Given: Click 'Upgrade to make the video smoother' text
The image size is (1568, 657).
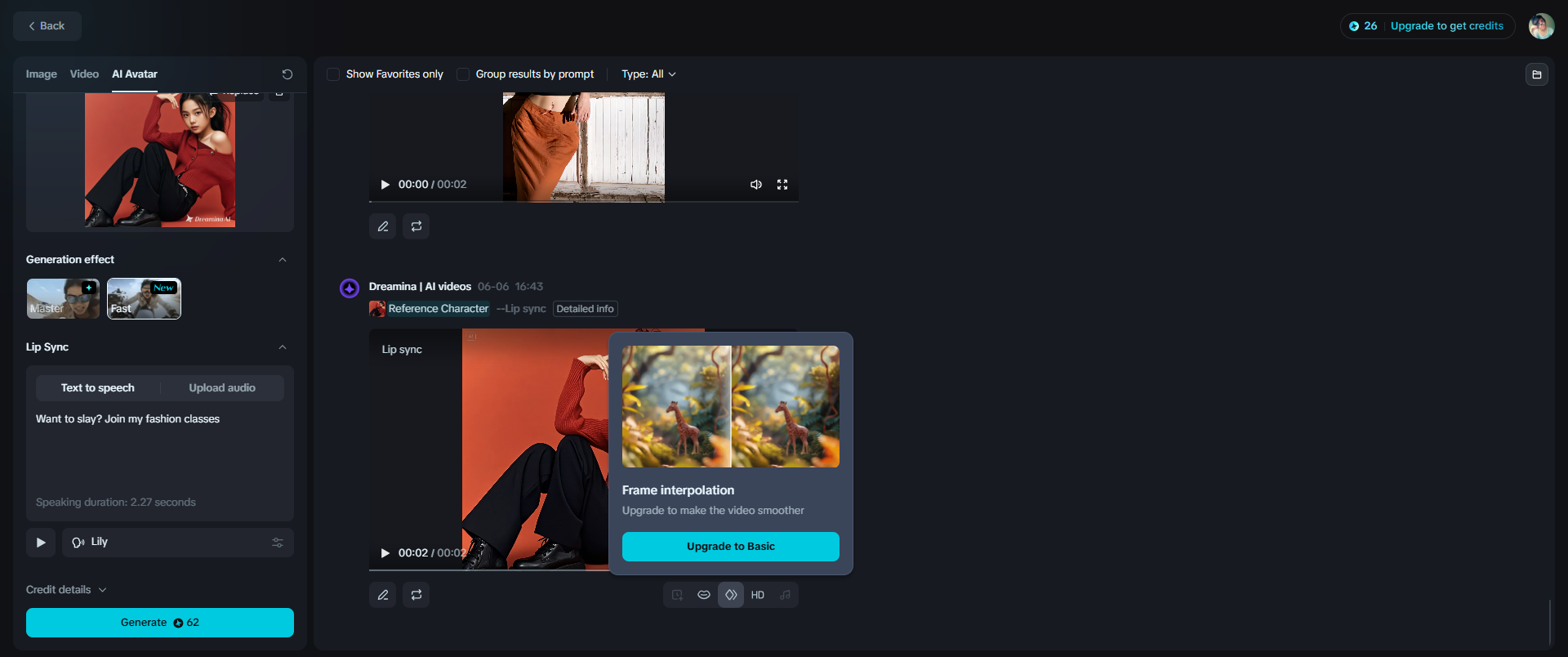Looking at the screenshot, I should (x=713, y=511).
